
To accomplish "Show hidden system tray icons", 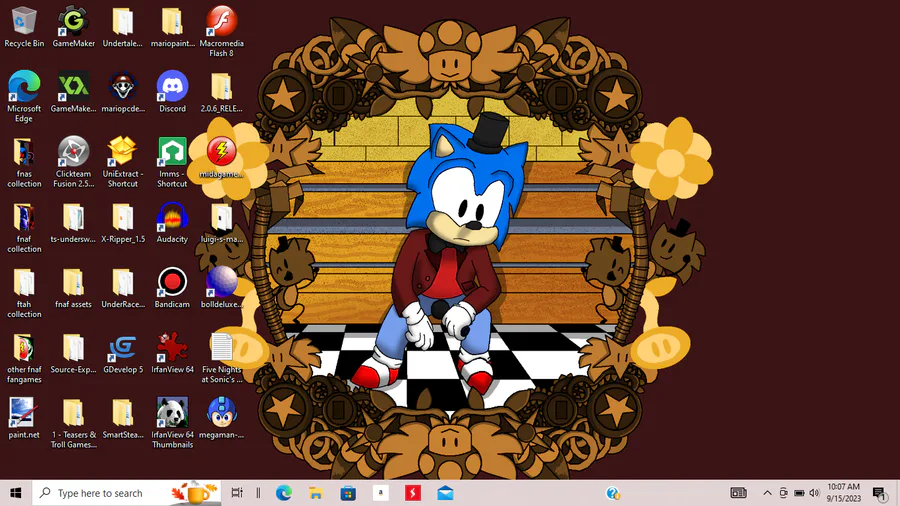I will coord(767,493).
